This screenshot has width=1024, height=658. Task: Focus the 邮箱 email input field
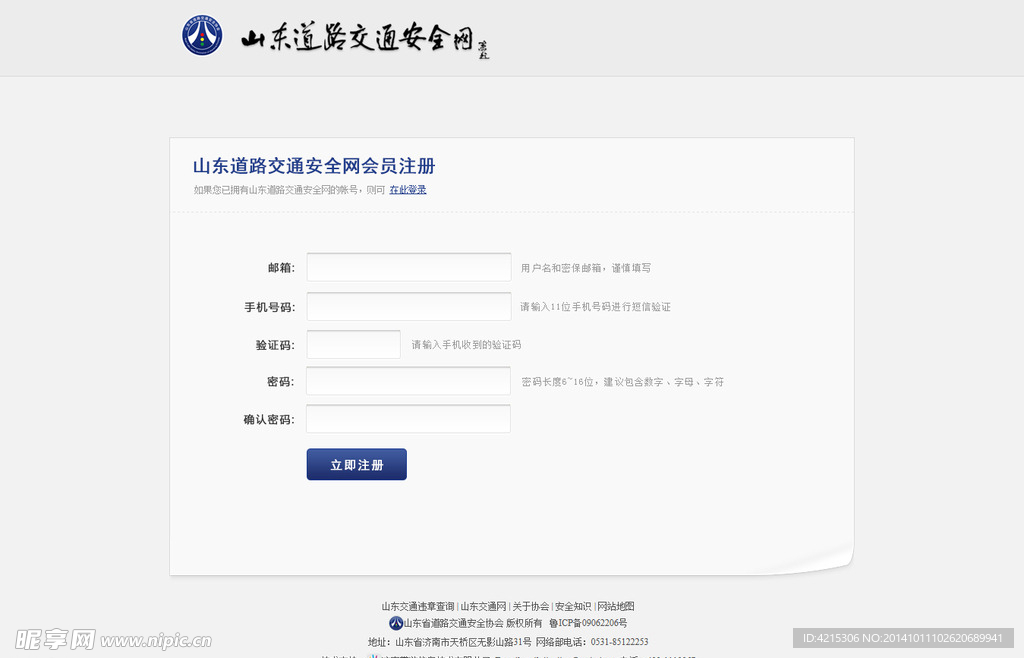pos(408,267)
